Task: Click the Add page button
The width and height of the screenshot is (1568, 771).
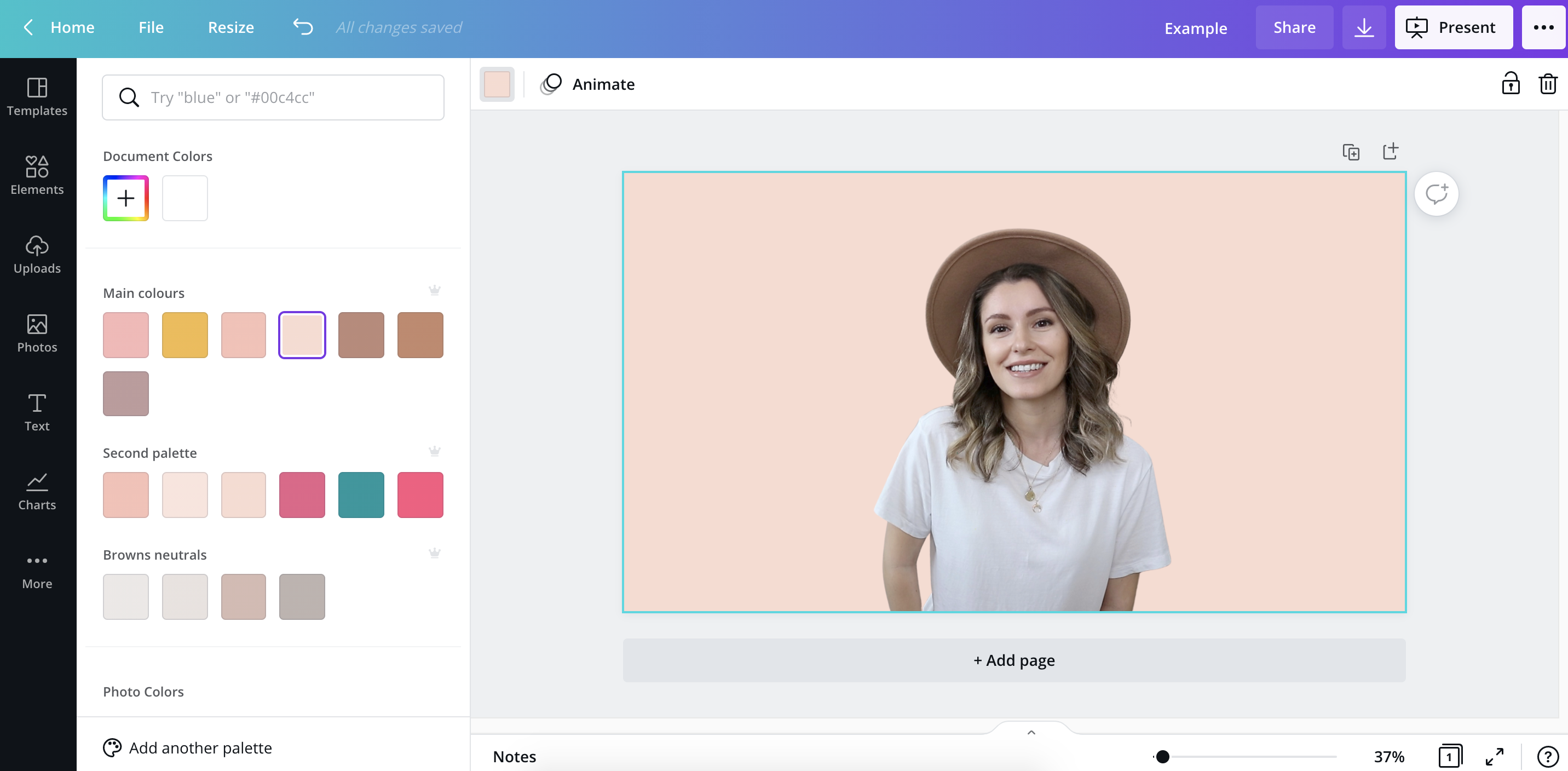Action: tap(1014, 660)
